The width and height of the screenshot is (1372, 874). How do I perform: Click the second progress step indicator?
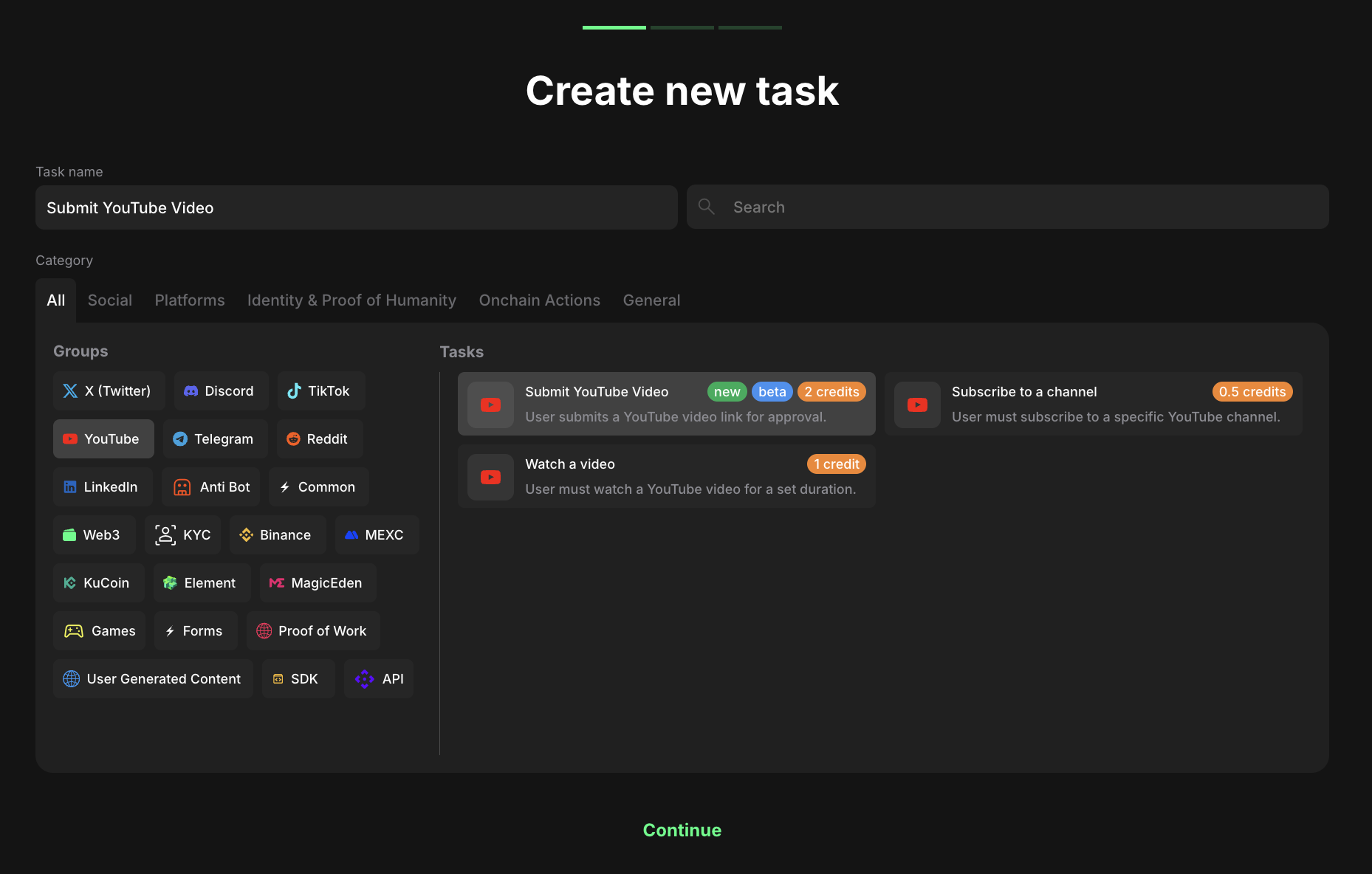[x=682, y=27]
